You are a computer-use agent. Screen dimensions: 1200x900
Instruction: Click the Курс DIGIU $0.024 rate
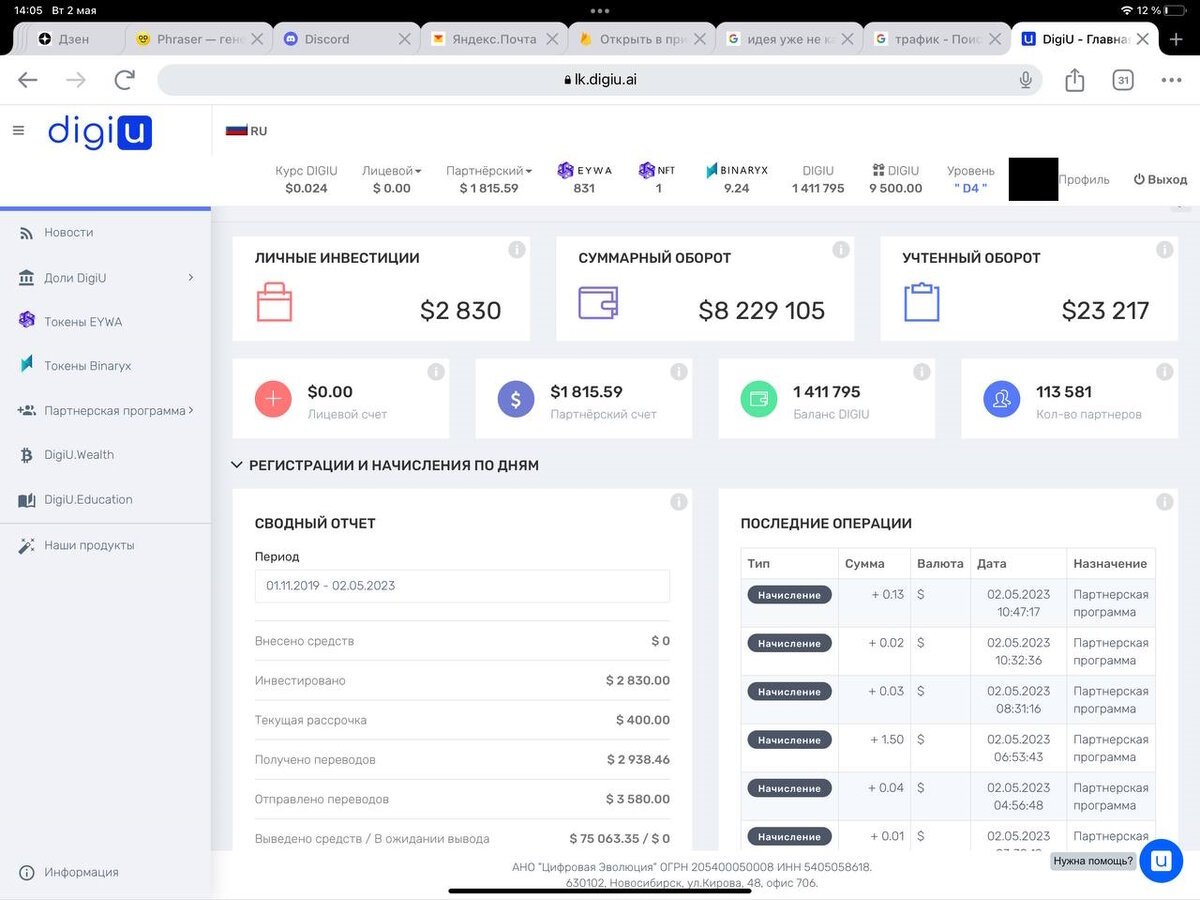click(x=306, y=179)
